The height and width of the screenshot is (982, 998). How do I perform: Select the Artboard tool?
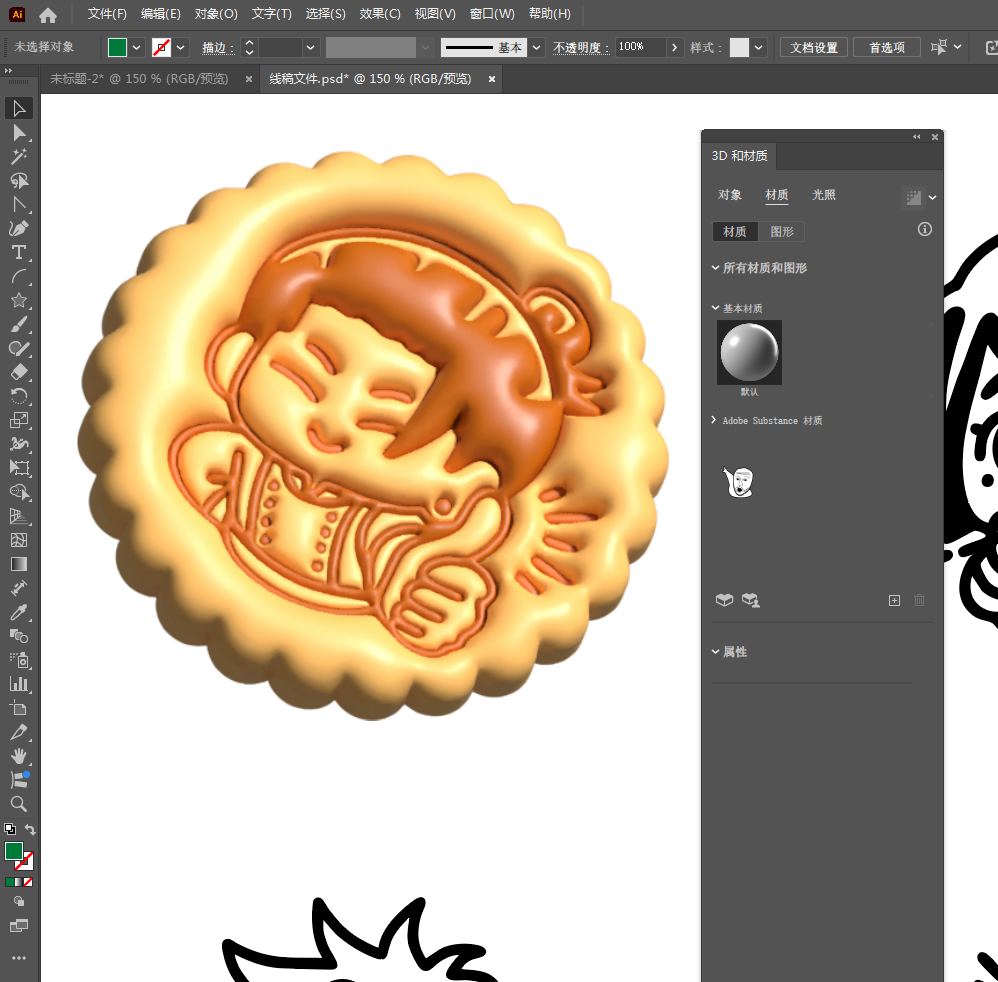(19, 708)
